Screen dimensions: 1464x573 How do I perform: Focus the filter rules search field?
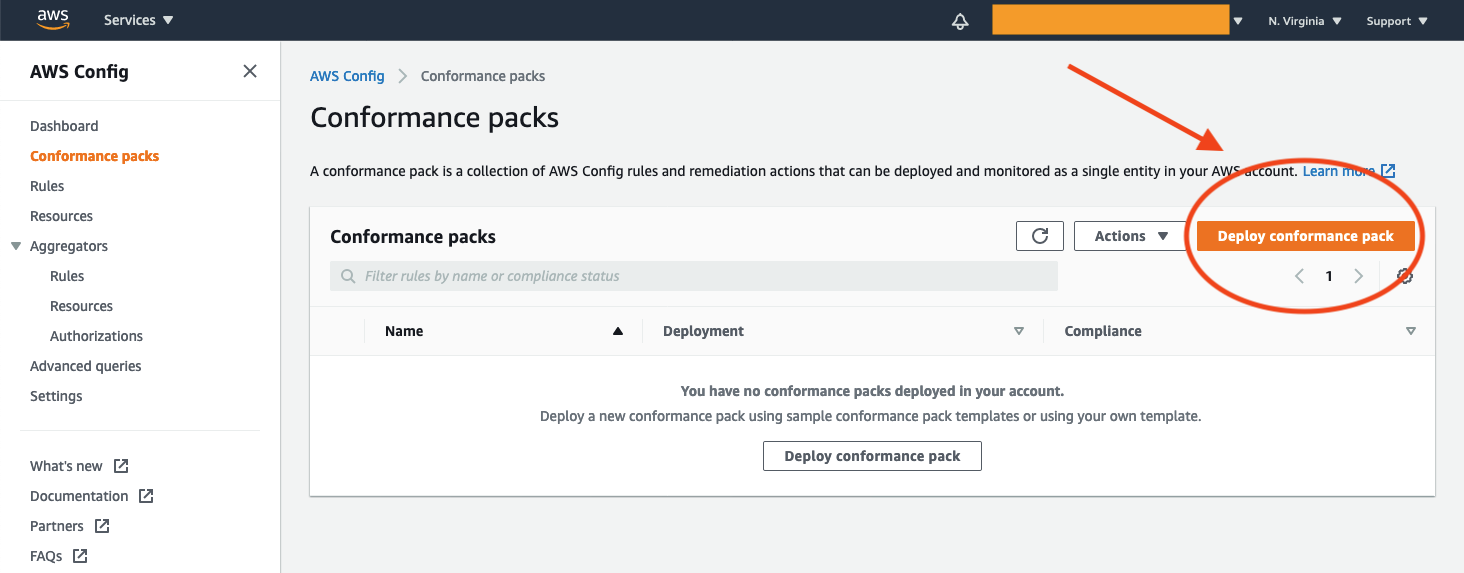[694, 276]
